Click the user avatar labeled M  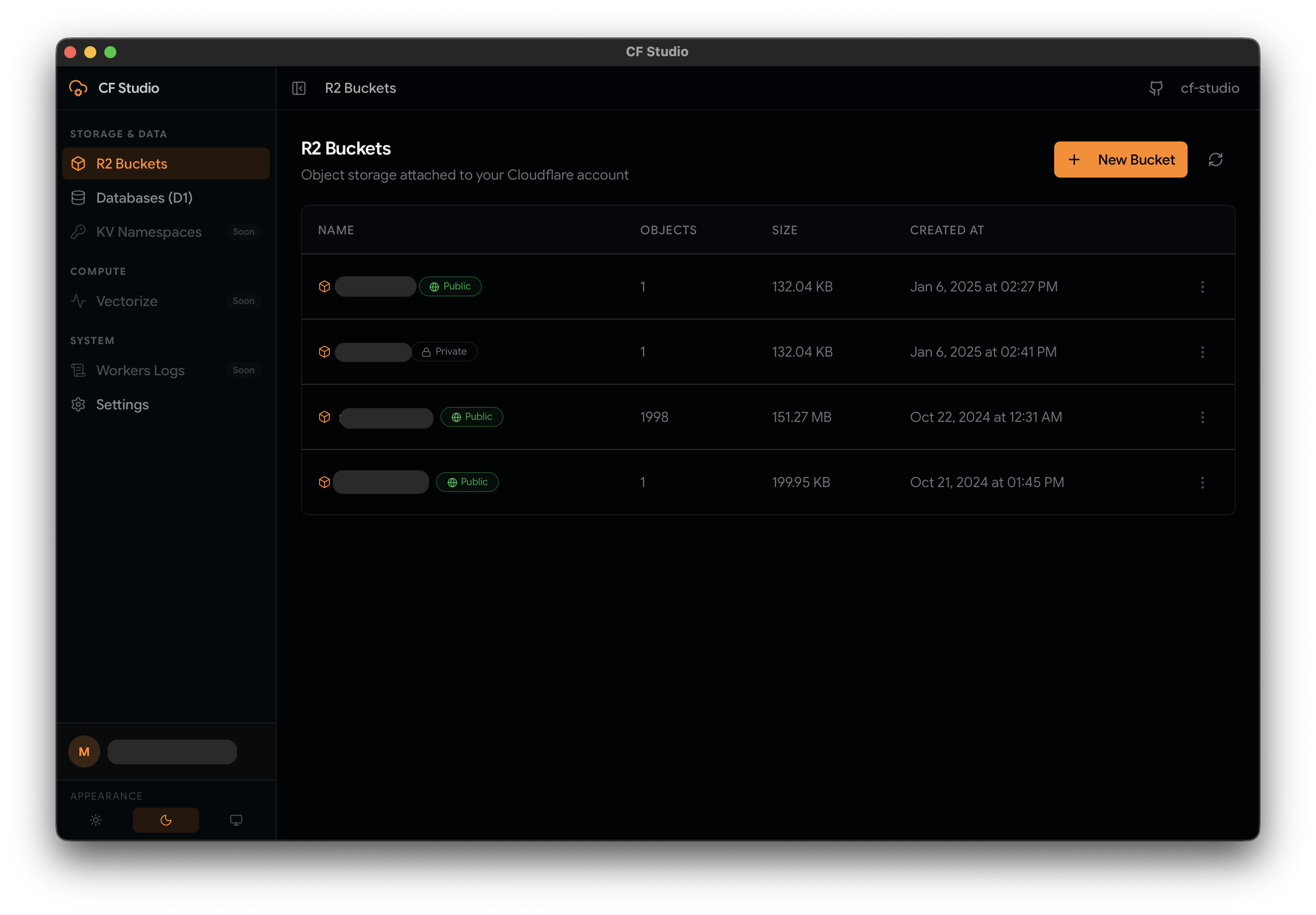(84, 751)
